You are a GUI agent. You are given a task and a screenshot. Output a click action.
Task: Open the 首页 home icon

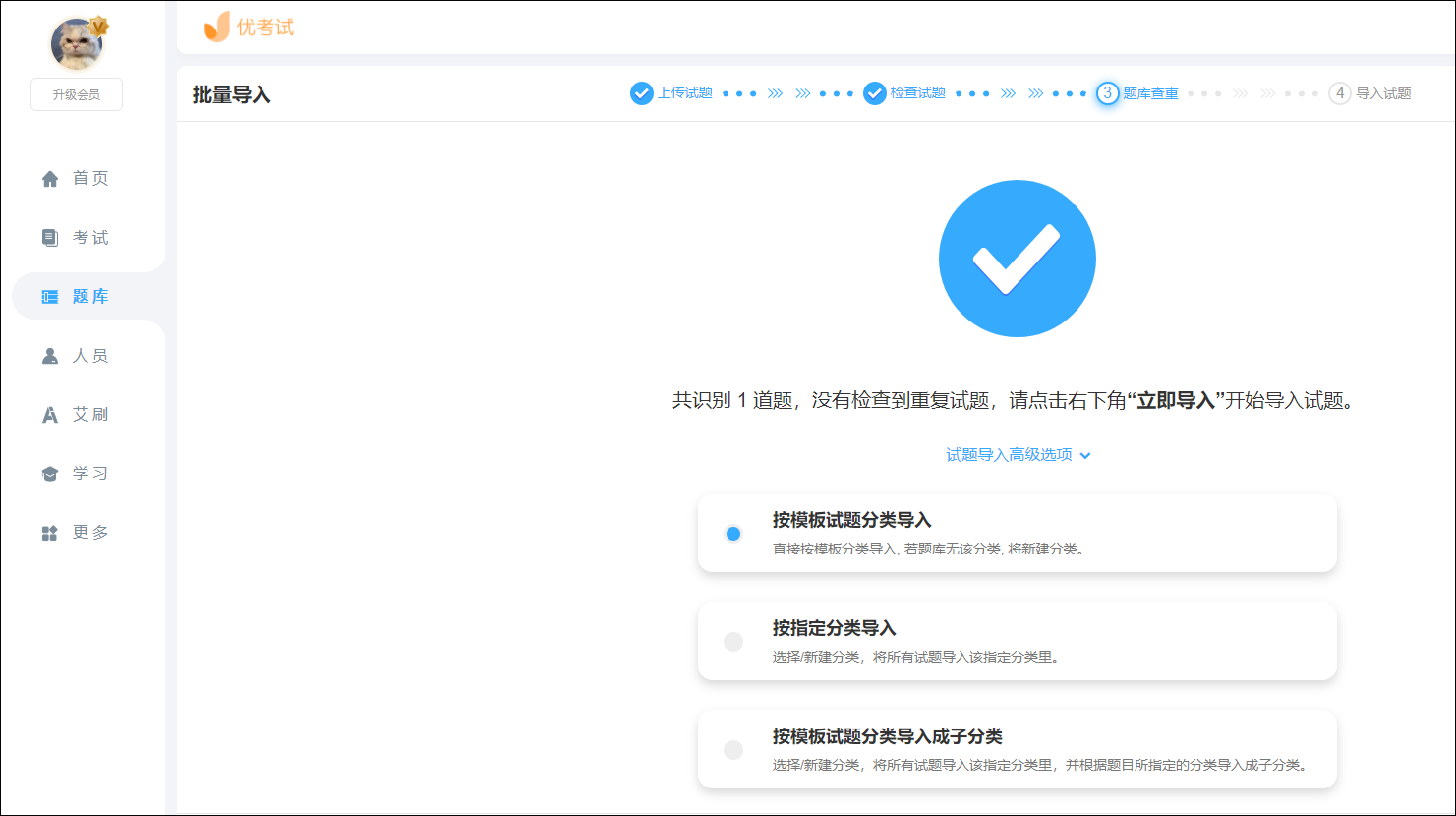pos(50,179)
